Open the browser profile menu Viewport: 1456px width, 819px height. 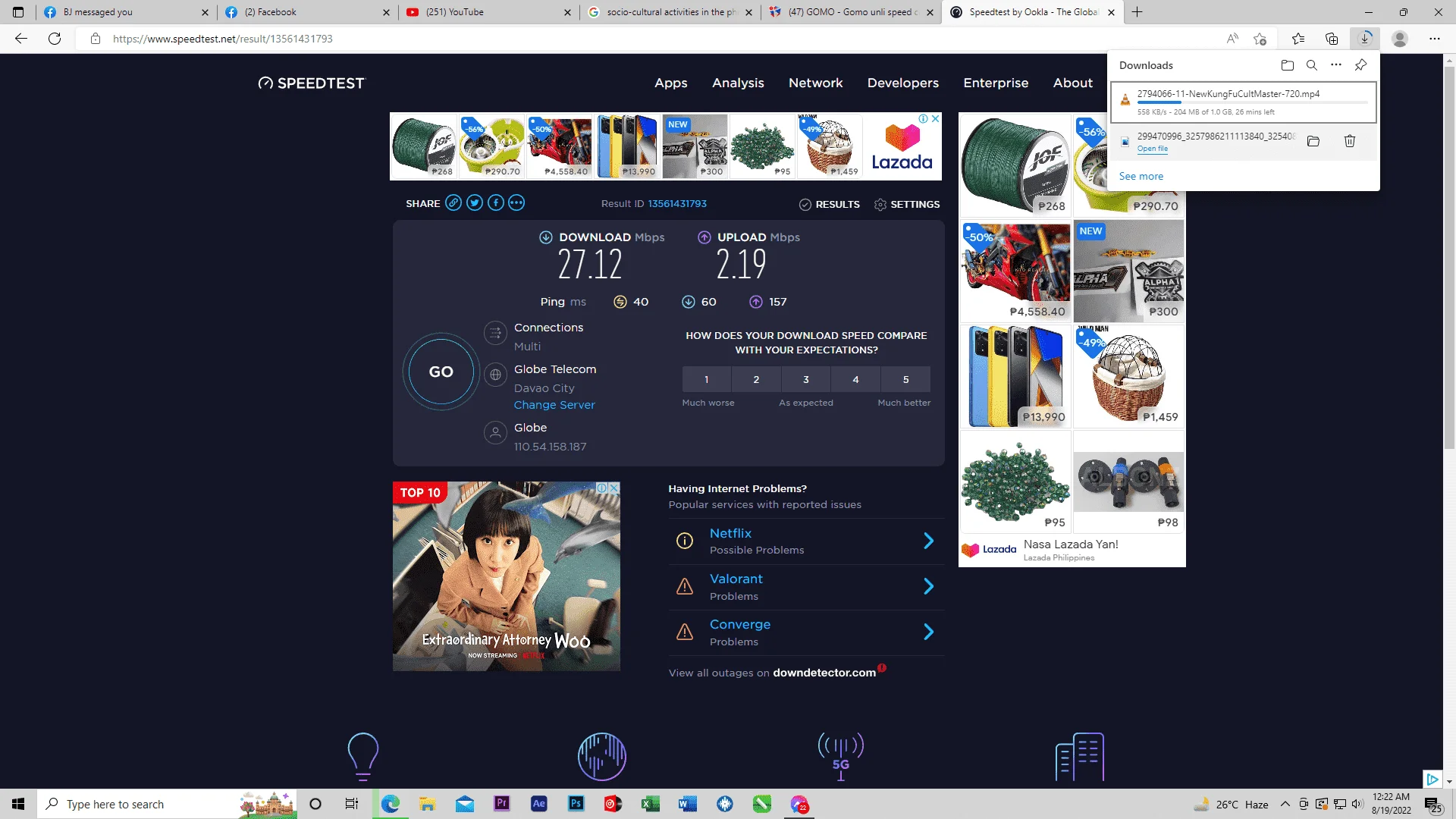[1400, 39]
